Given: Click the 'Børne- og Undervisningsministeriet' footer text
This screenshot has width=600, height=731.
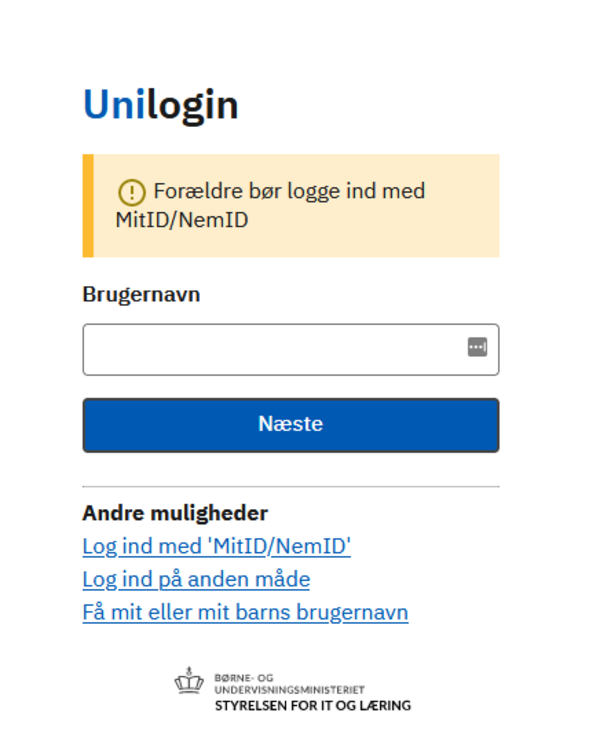Looking at the screenshot, I should 289,683.
